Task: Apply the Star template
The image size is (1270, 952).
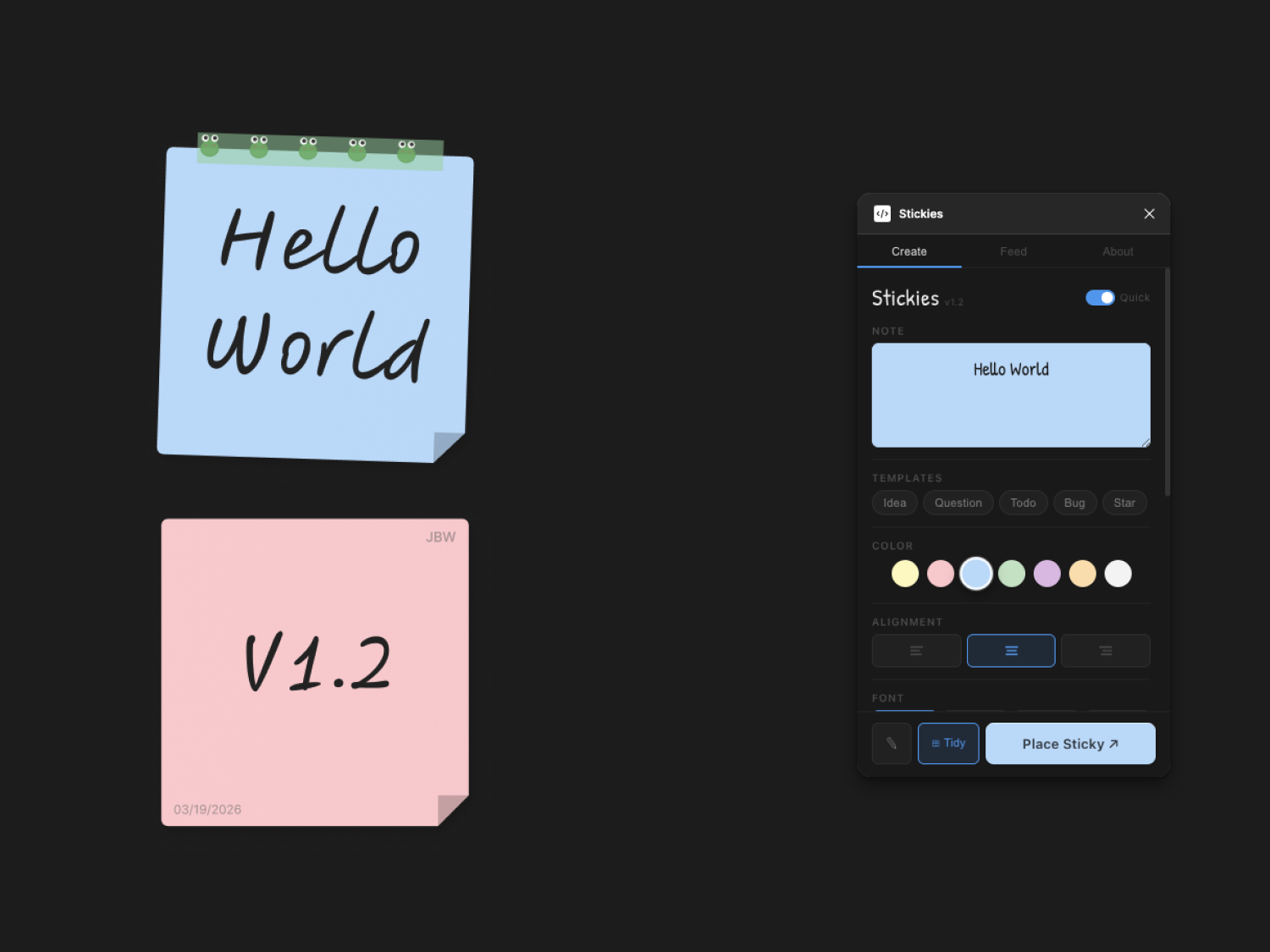Action: tap(1124, 503)
